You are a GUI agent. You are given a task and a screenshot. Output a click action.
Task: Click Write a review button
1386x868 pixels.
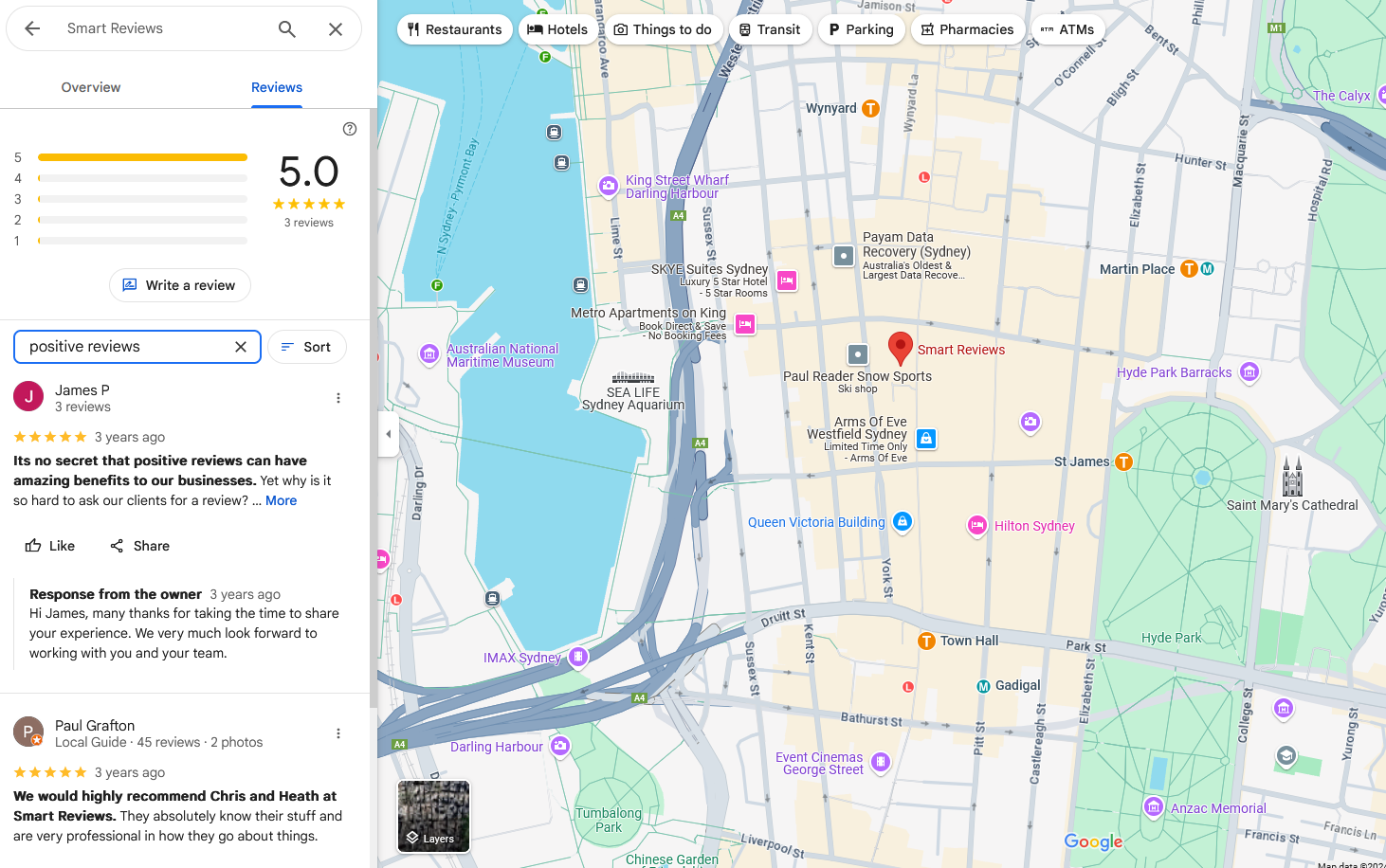pyautogui.click(x=180, y=285)
